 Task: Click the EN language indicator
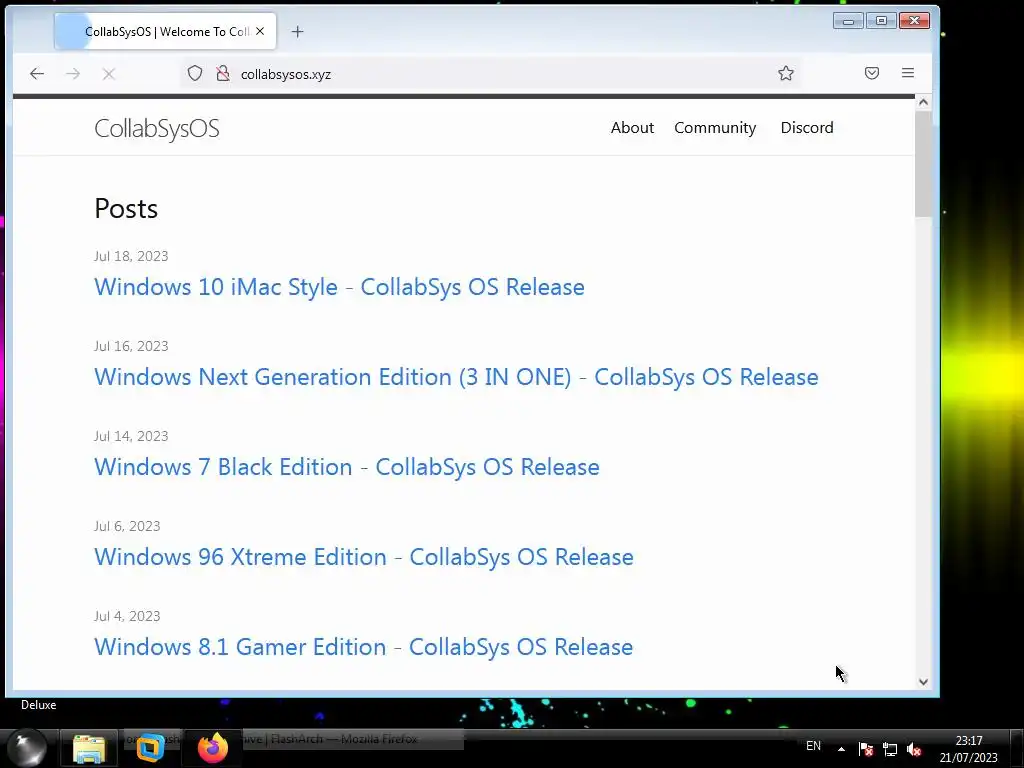[813, 746]
